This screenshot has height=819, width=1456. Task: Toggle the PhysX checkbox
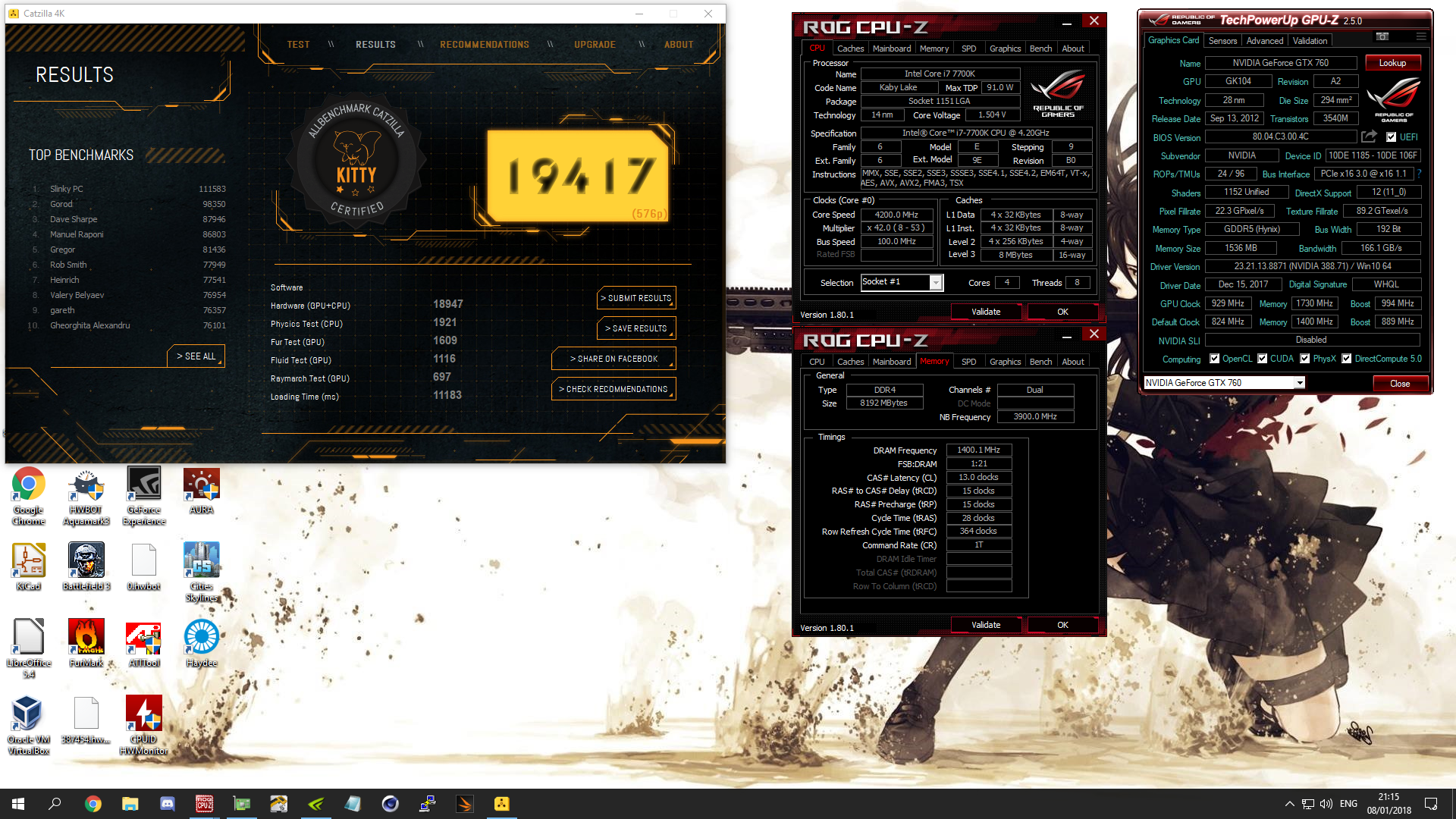click(x=1305, y=359)
